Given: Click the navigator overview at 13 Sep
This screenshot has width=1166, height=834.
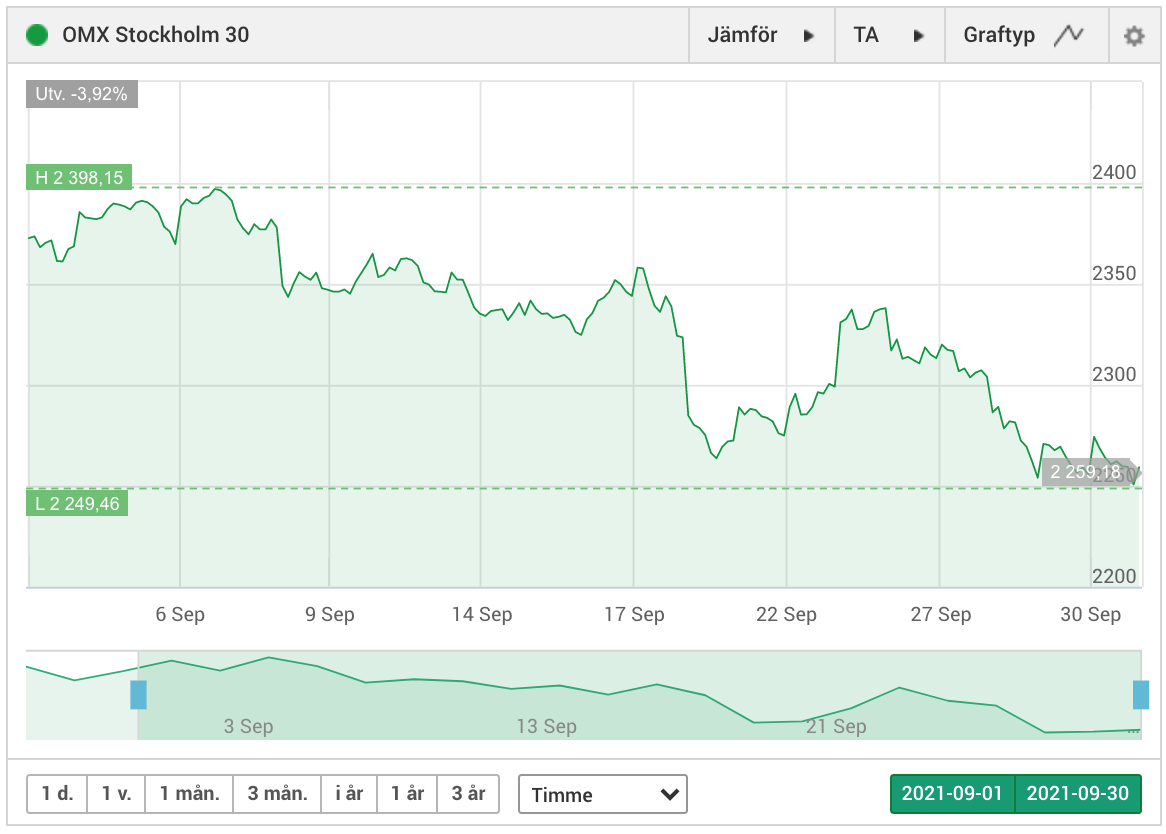Looking at the screenshot, I should (547, 726).
